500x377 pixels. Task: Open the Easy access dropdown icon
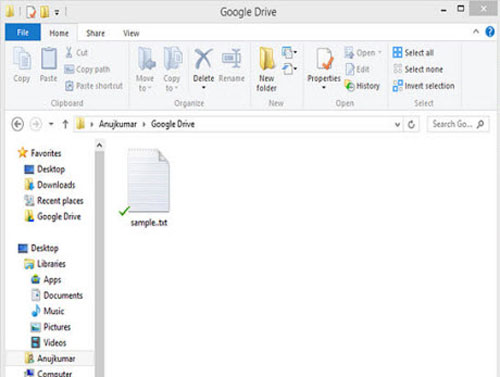(289, 69)
